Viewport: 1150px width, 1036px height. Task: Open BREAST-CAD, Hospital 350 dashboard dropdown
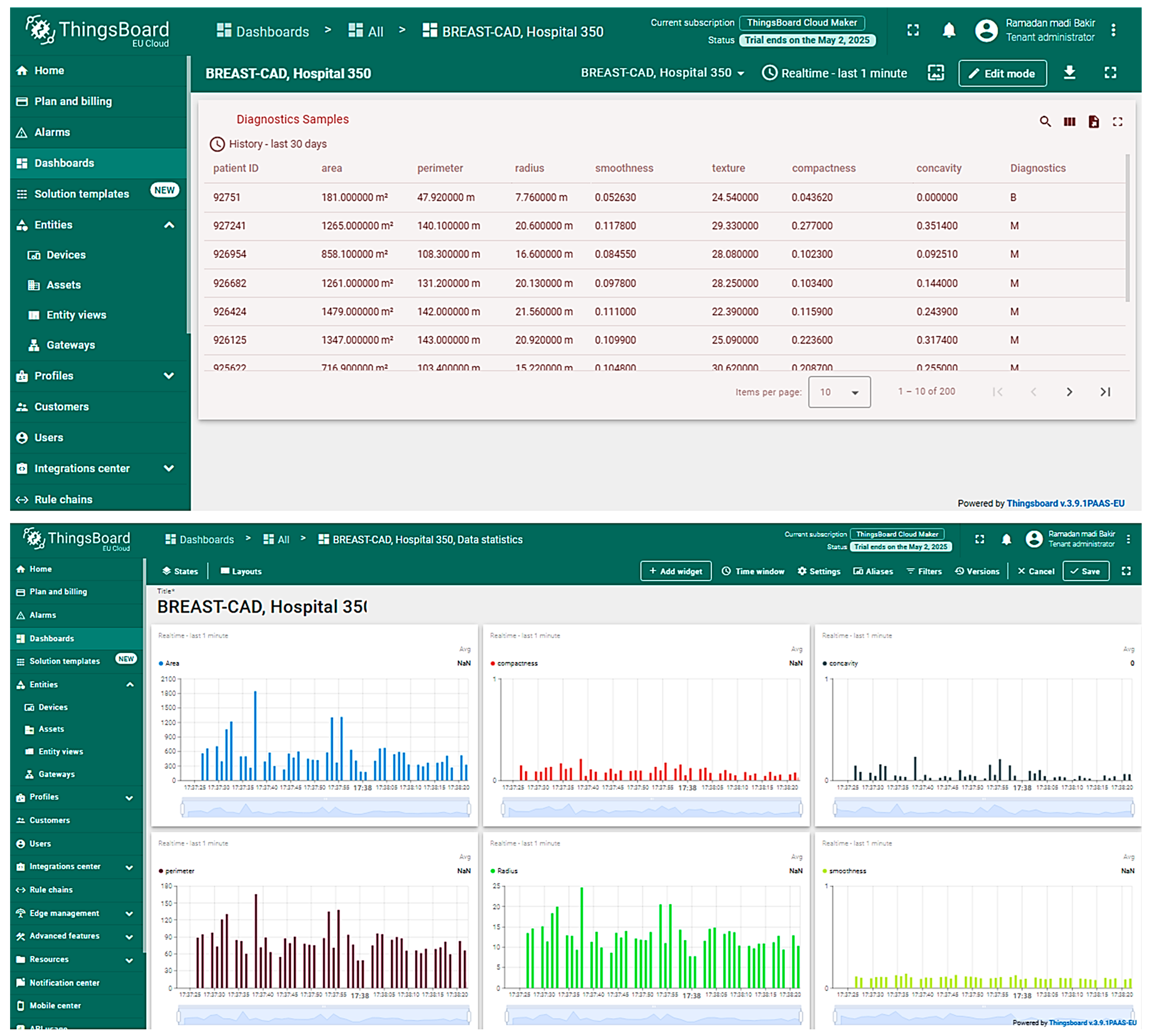click(x=663, y=73)
